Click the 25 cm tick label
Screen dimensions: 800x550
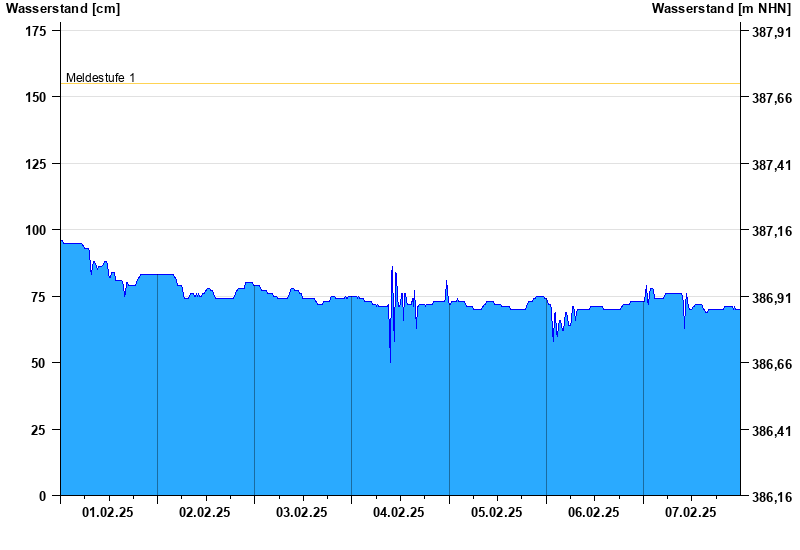(x=38, y=429)
